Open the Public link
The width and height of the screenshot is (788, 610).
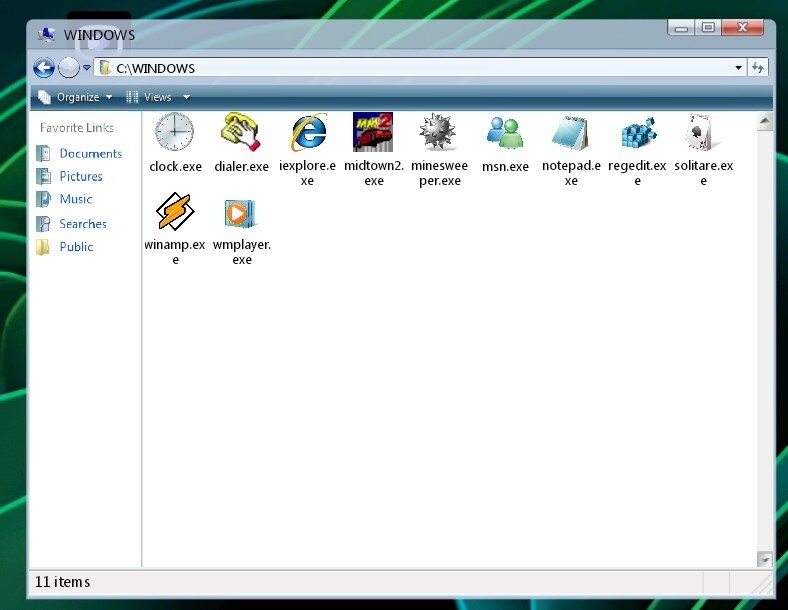pos(76,247)
